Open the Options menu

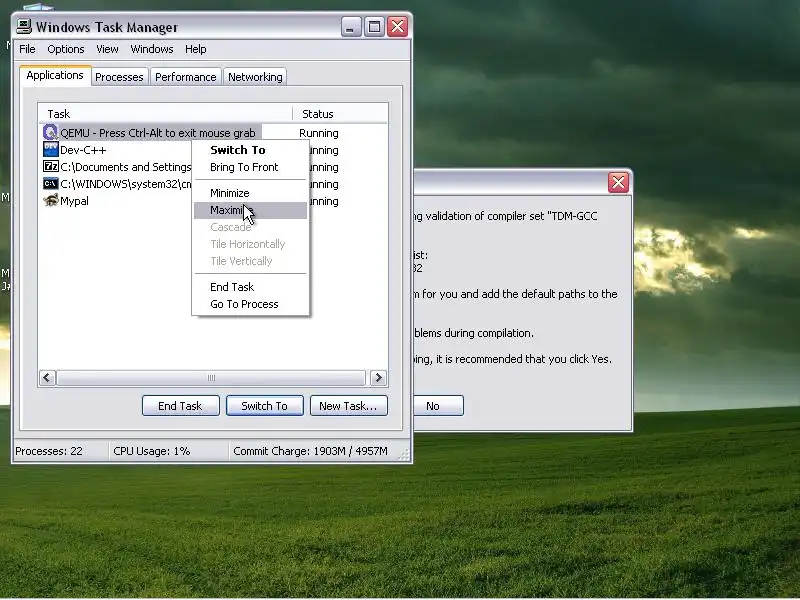tap(65, 49)
